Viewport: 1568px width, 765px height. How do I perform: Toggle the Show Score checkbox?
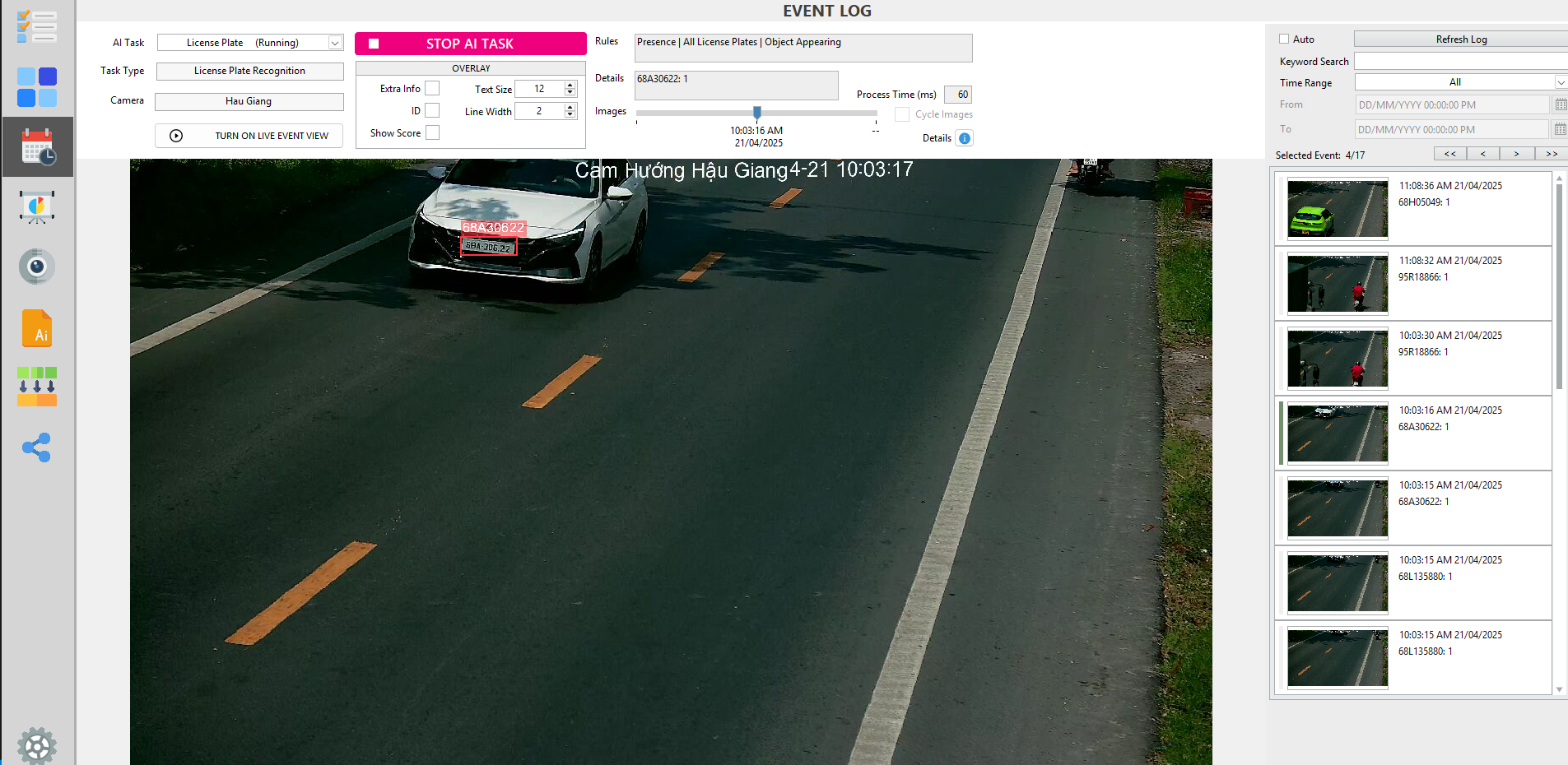point(432,133)
